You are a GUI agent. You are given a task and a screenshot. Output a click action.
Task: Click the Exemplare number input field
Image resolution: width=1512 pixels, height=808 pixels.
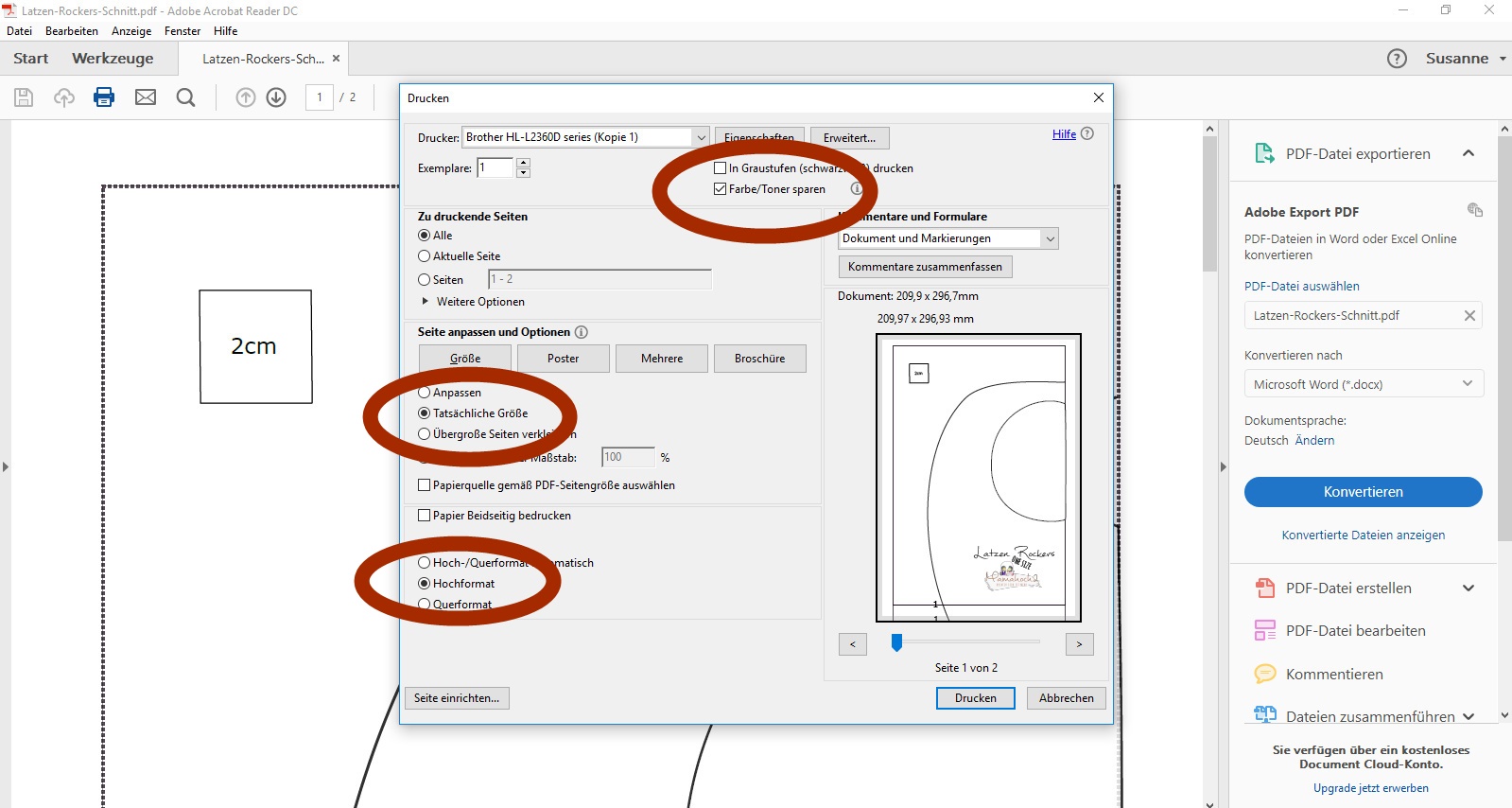tap(495, 167)
